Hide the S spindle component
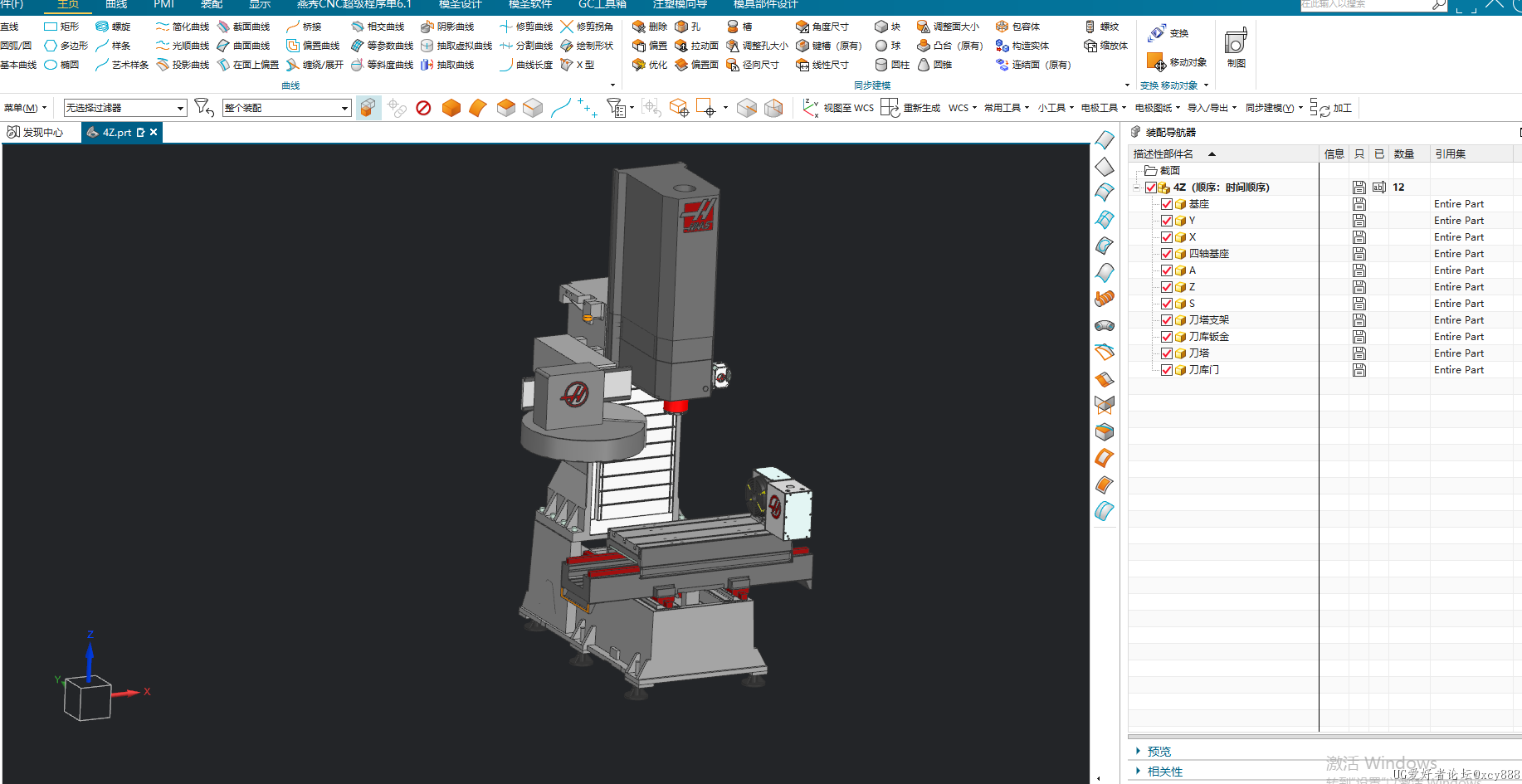Viewport: 1522px width, 784px height. [1167, 304]
